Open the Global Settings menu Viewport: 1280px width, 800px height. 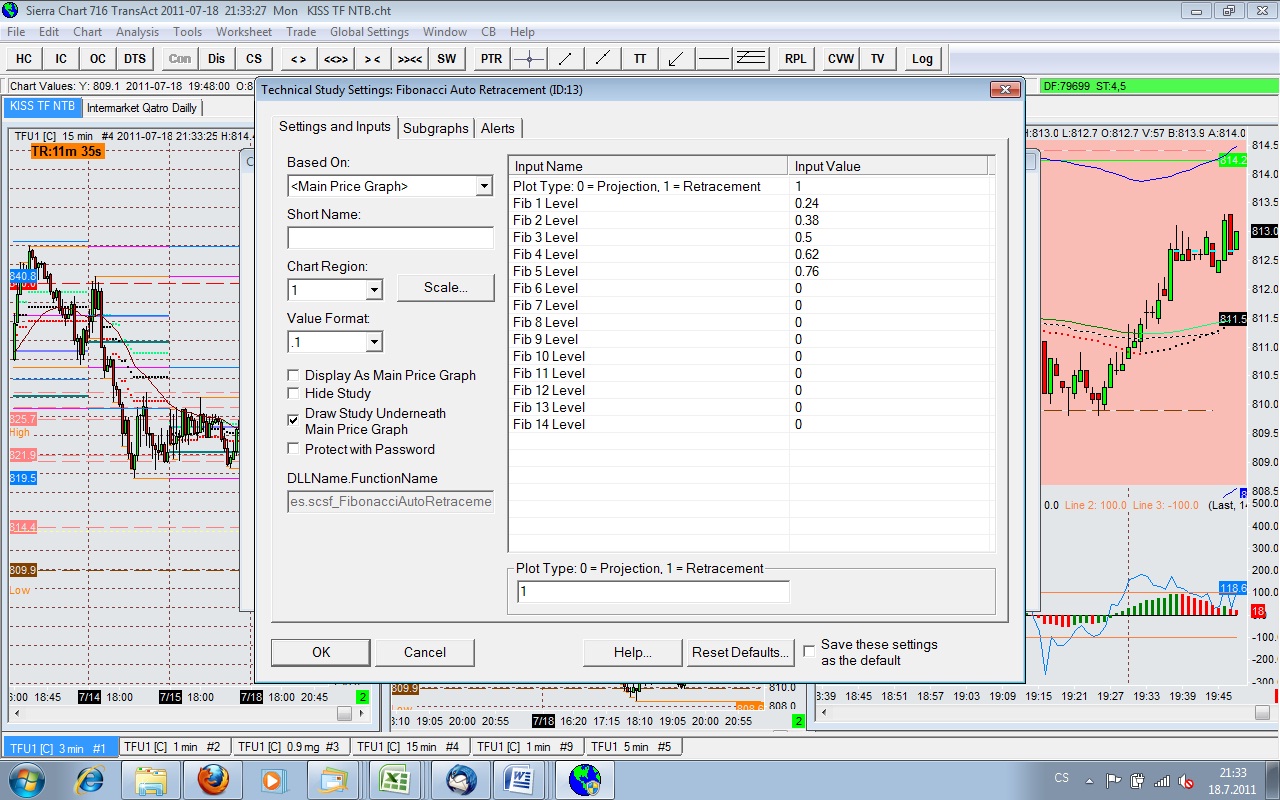(x=369, y=32)
